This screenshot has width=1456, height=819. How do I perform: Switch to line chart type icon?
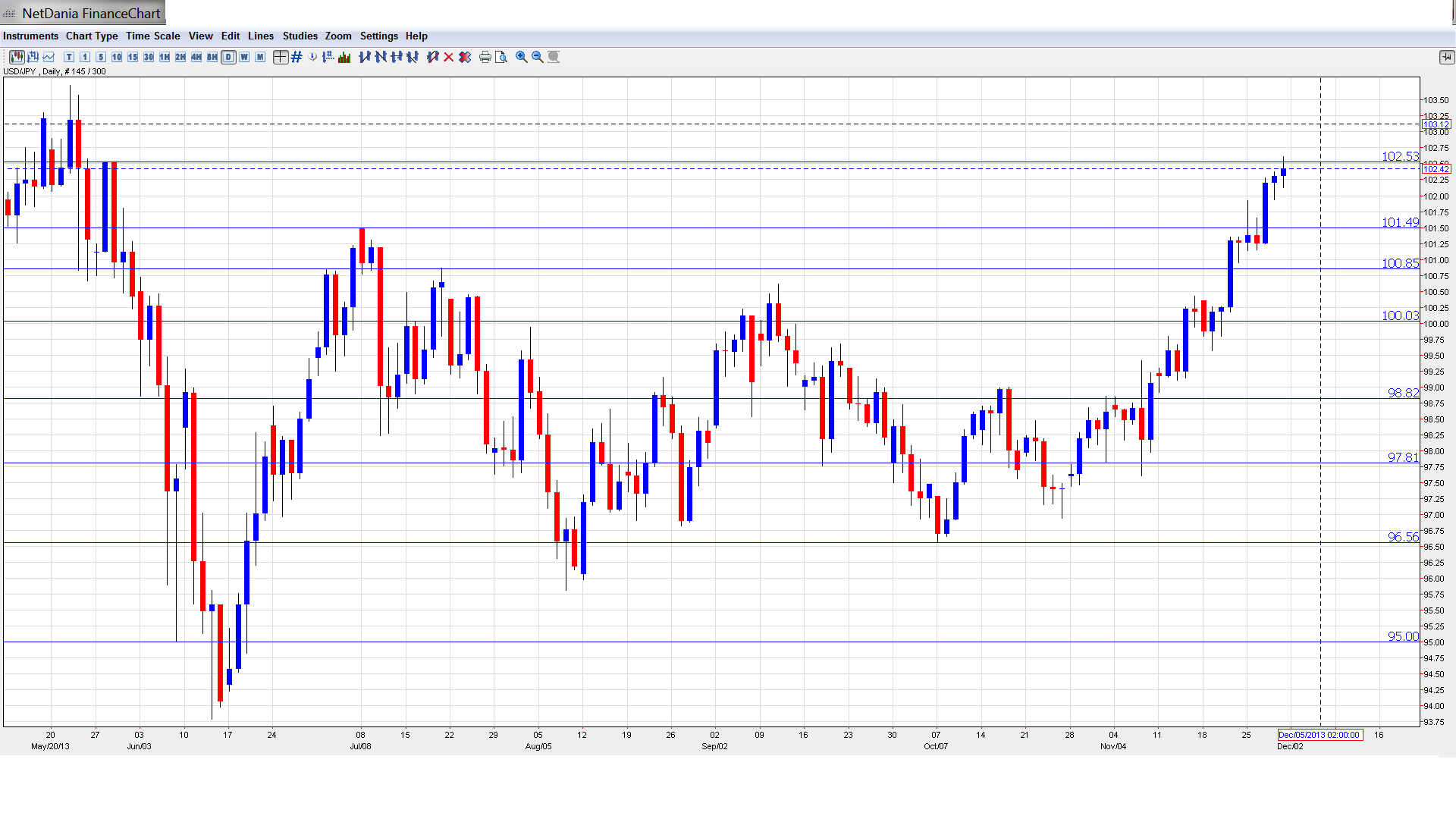point(49,57)
